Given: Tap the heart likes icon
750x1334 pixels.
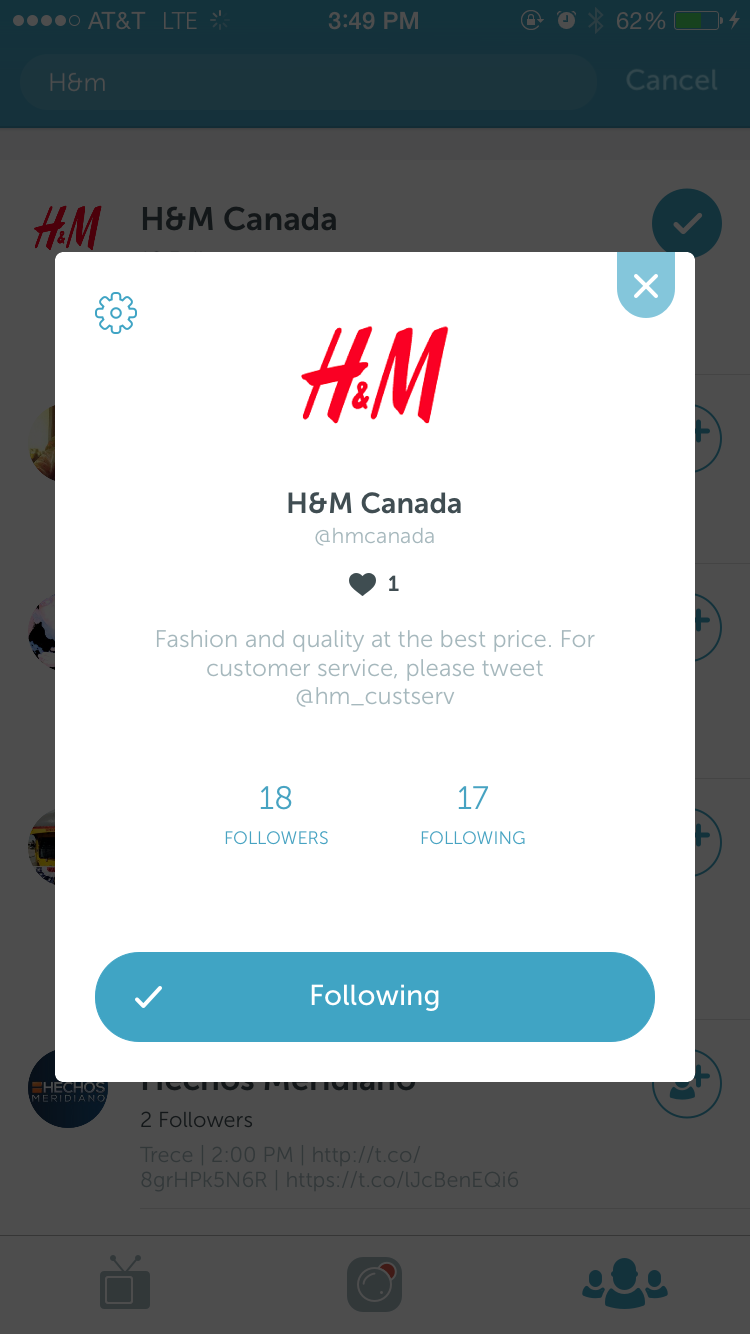Looking at the screenshot, I should [x=362, y=584].
